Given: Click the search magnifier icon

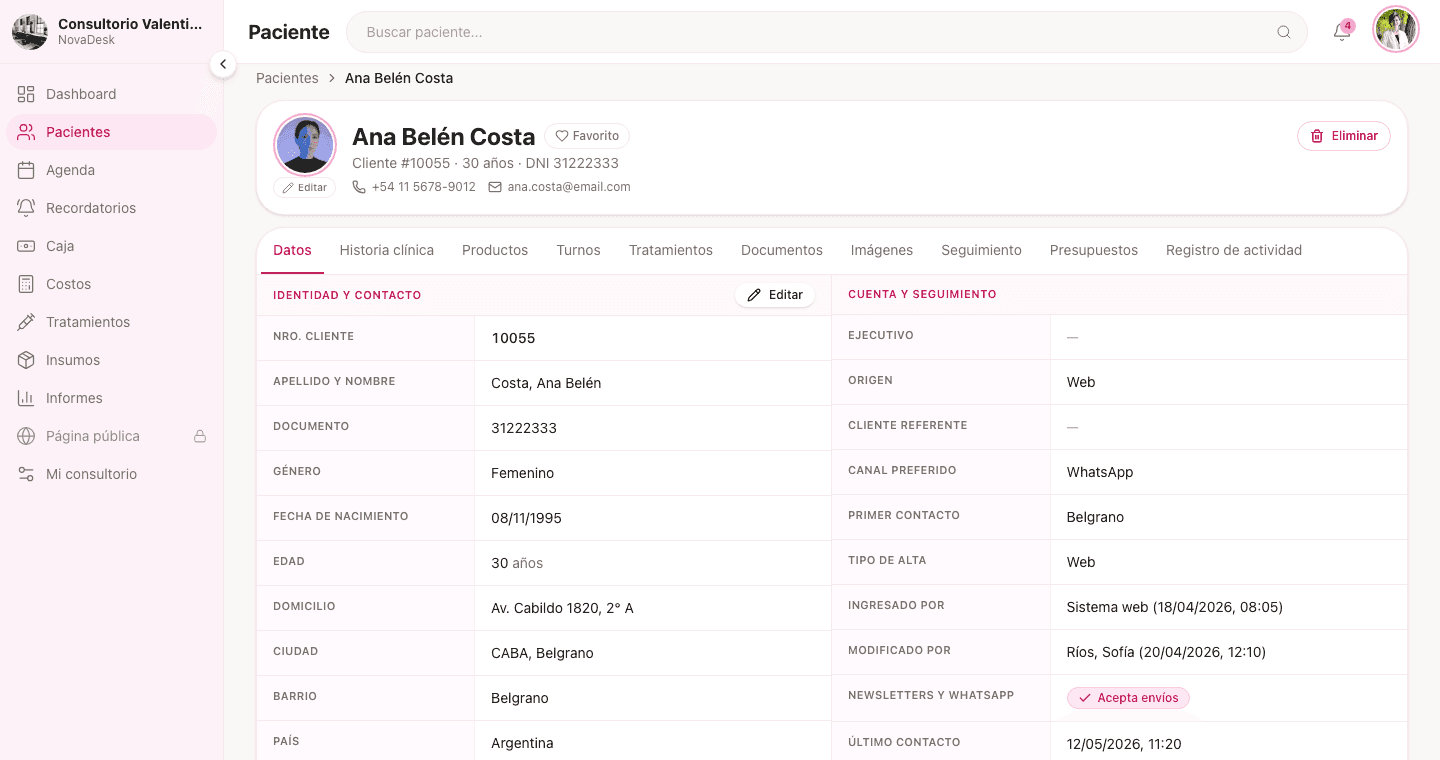Looking at the screenshot, I should 1284,32.
